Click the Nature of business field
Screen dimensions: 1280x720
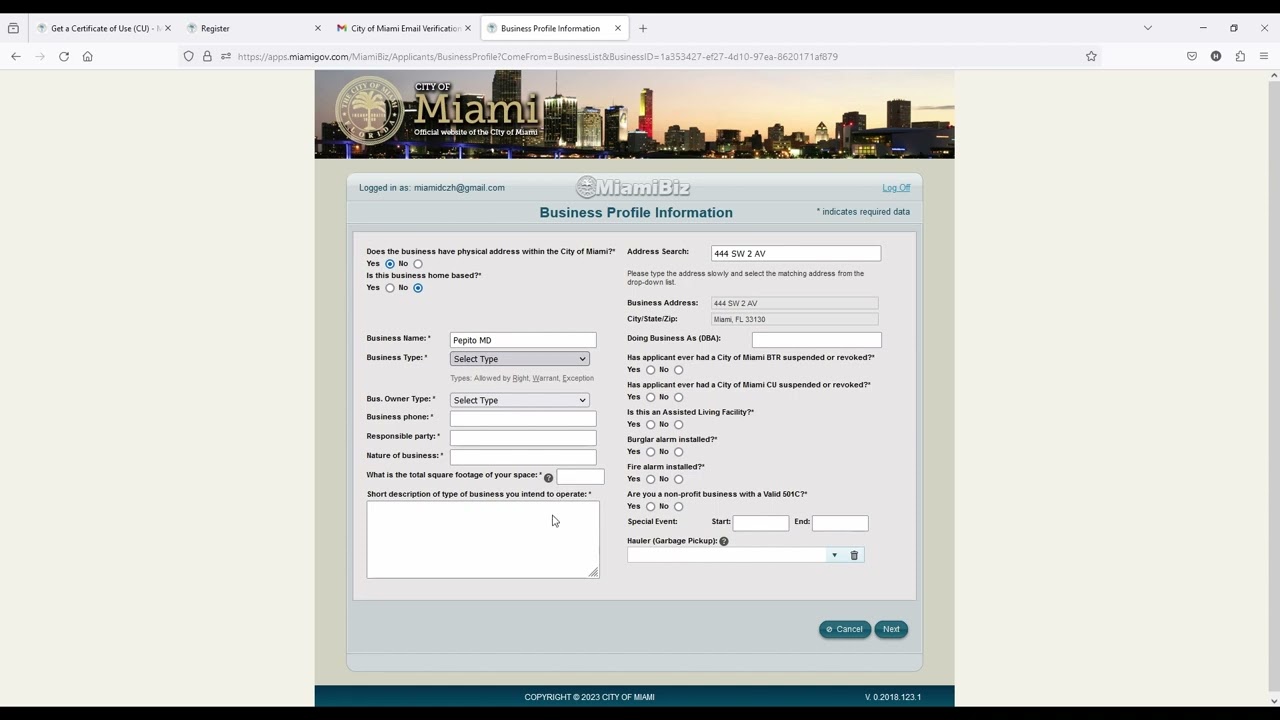tap(523, 457)
